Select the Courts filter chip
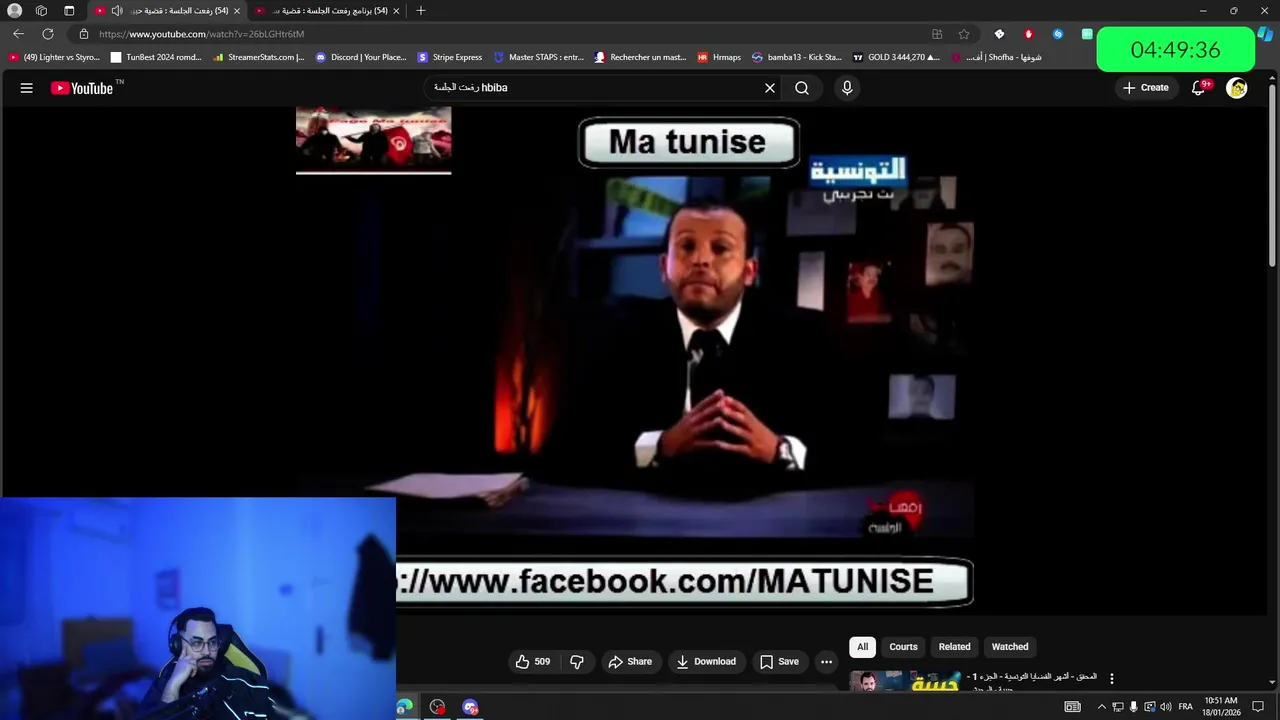Viewport: 1280px width, 720px height. (x=903, y=647)
